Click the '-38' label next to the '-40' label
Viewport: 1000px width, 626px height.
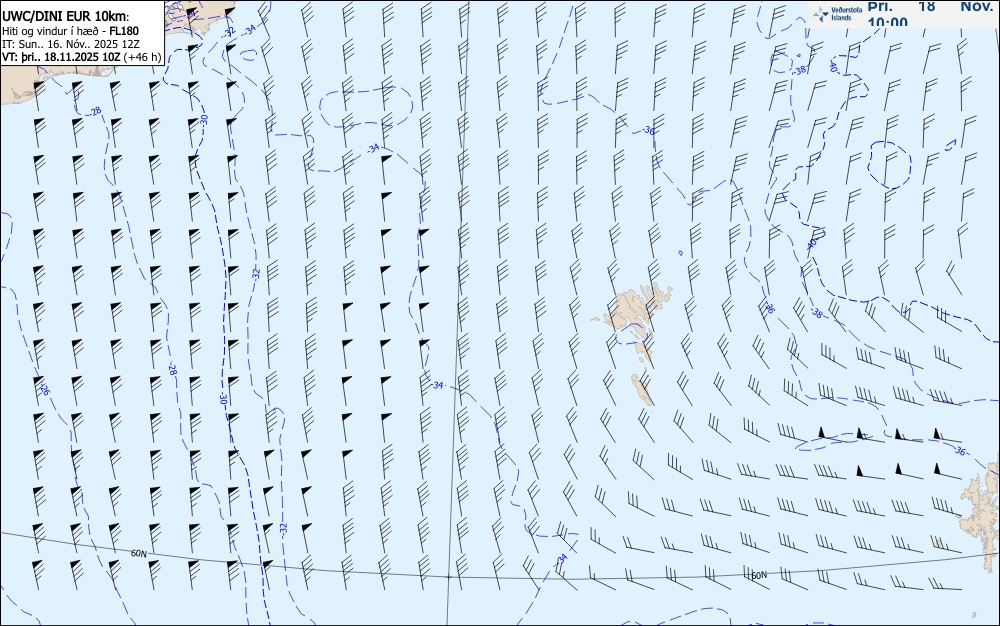[x=800, y=70]
